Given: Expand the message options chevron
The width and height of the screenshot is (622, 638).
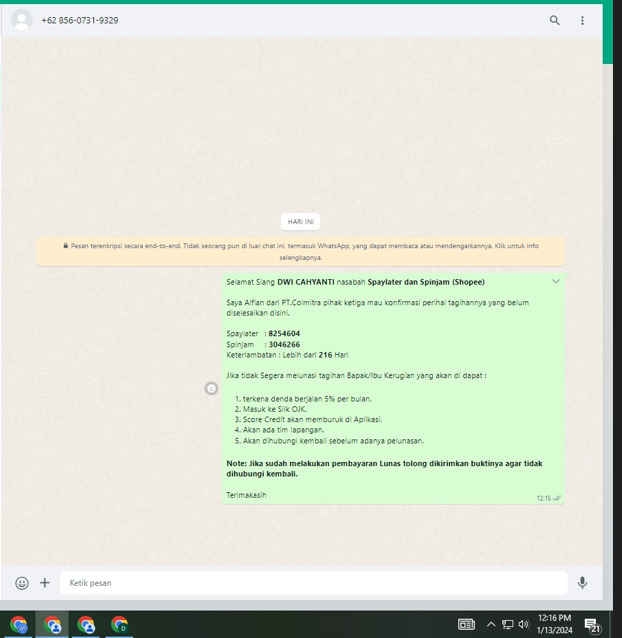Looking at the screenshot, I should pos(556,281).
